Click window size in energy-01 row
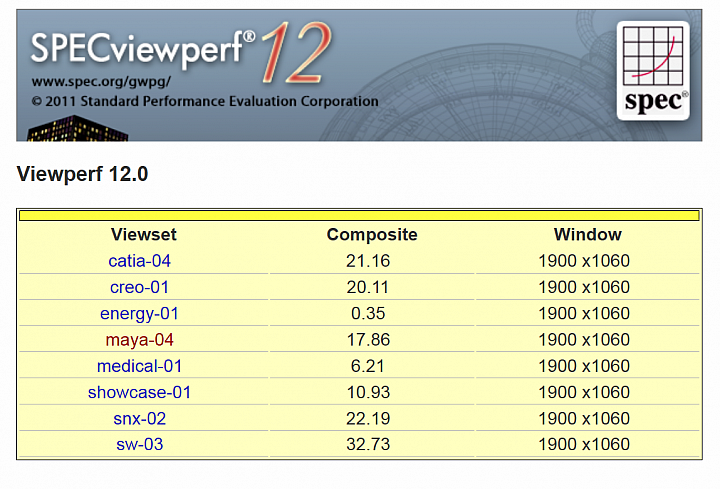This screenshot has width=720, height=489. coord(584,314)
